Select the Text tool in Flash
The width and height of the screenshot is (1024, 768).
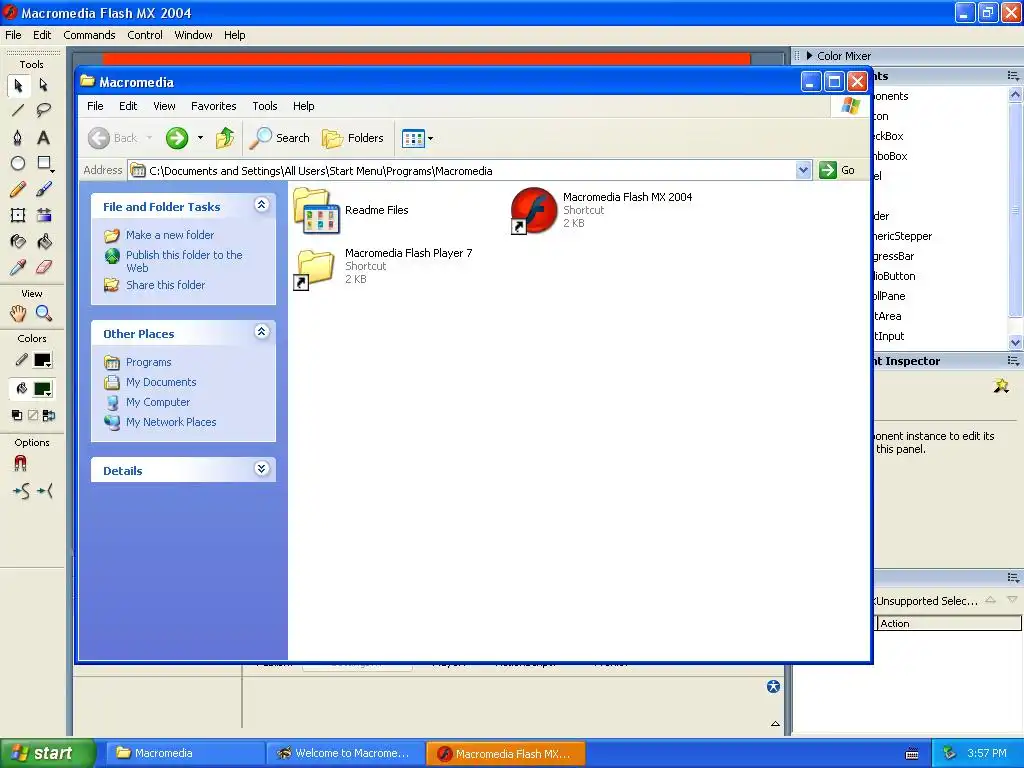coord(44,137)
